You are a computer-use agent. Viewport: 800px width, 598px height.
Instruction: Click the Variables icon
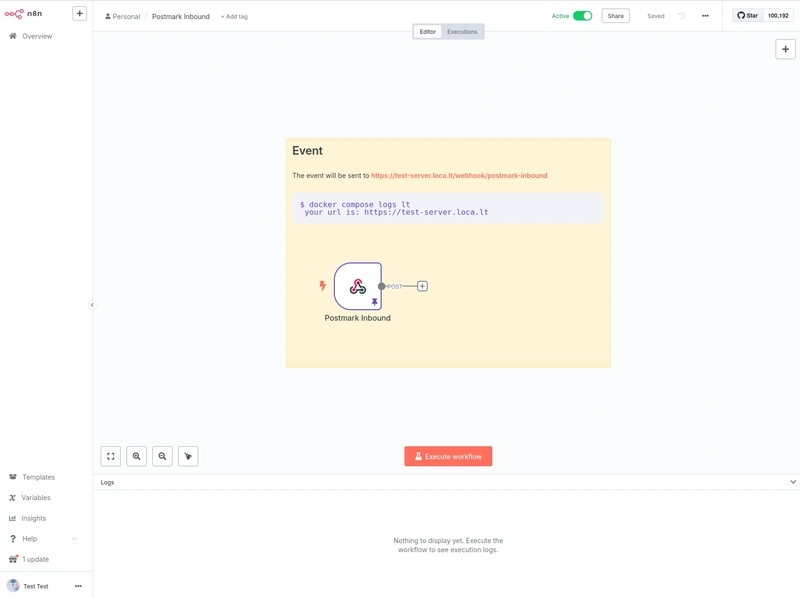[13, 497]
